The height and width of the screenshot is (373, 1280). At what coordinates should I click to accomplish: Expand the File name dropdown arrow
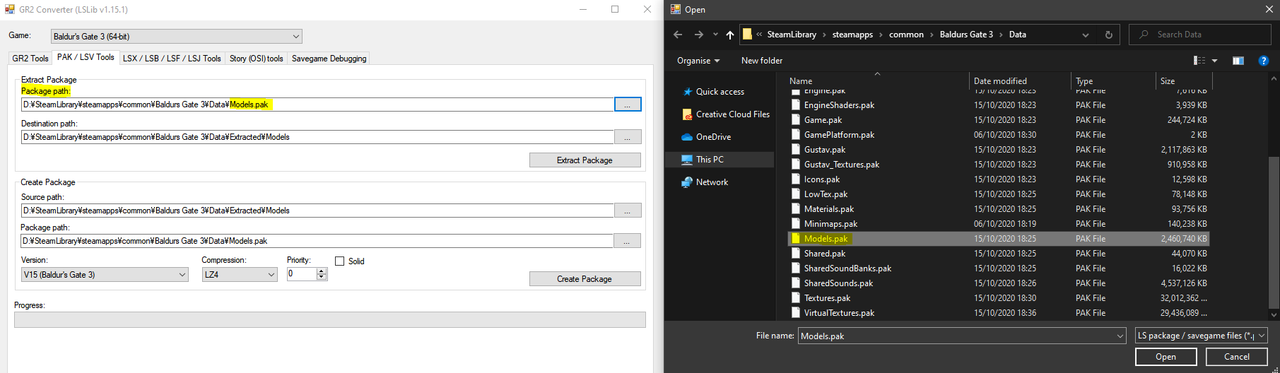coord(1120,337)
